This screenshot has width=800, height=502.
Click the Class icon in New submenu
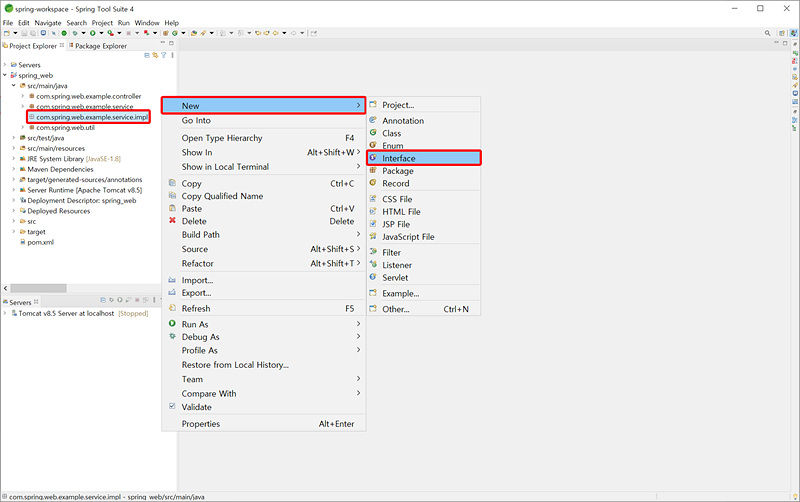tap(373, 133)
